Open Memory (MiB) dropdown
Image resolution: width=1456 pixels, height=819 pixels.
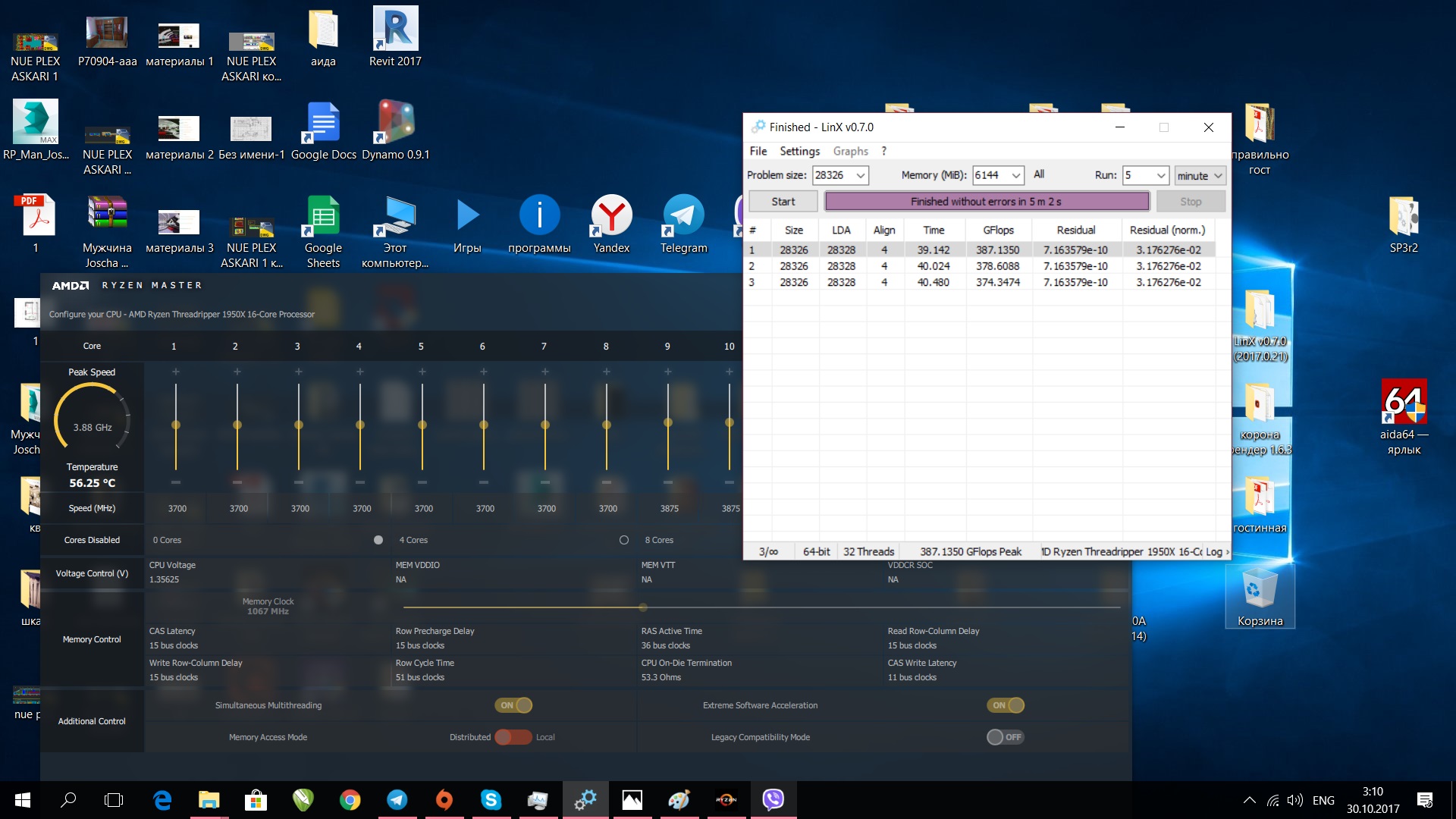1015,175
